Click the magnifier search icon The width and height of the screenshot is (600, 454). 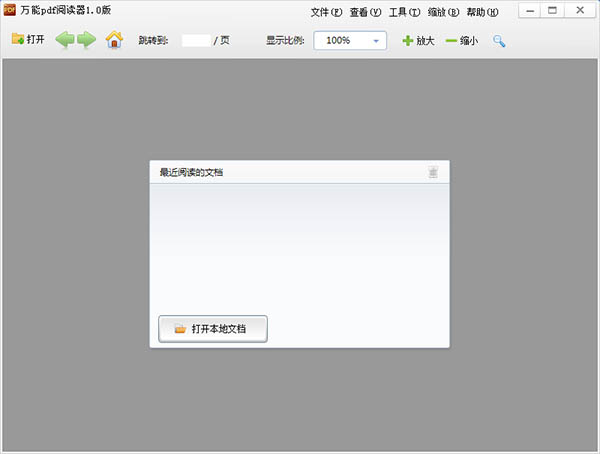pyautogui.click(x=499, y=41)
